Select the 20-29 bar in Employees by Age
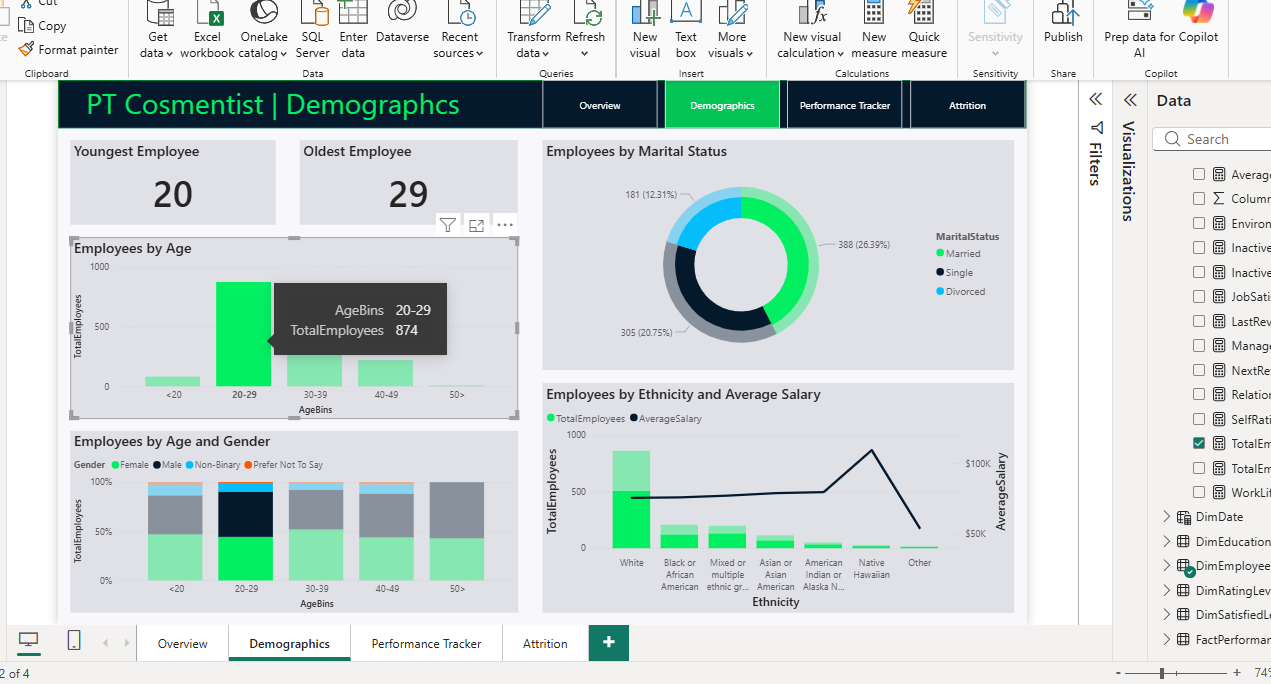 (x=244, y=334)
